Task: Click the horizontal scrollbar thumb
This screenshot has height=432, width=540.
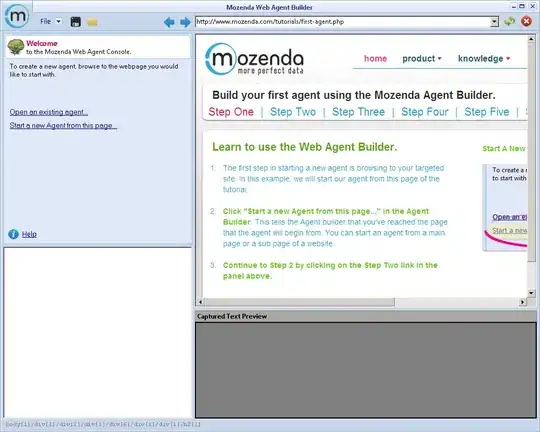Action: pos(300,302)
